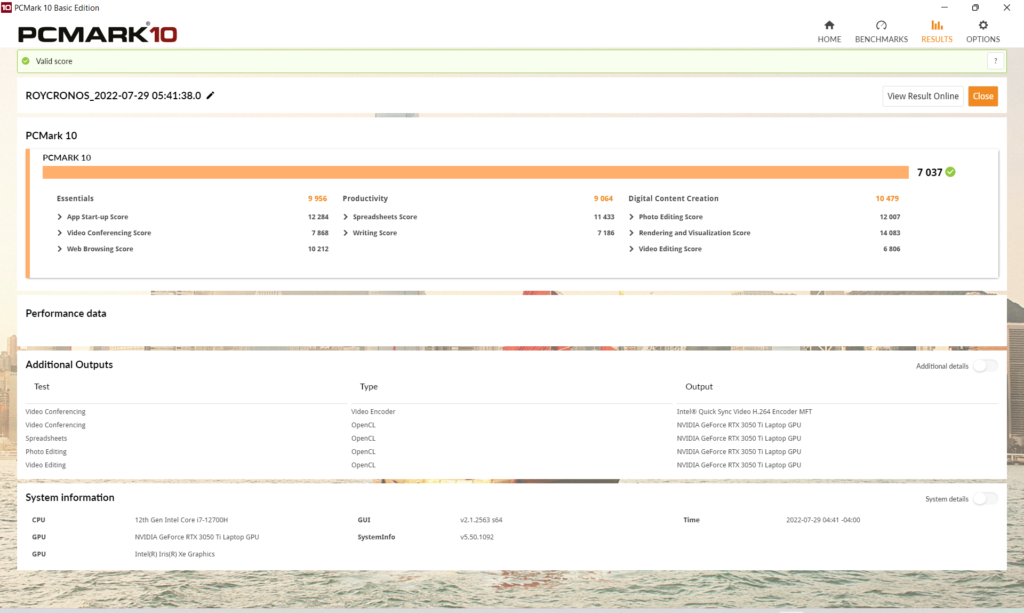Open the Results section

coord(936,31)
